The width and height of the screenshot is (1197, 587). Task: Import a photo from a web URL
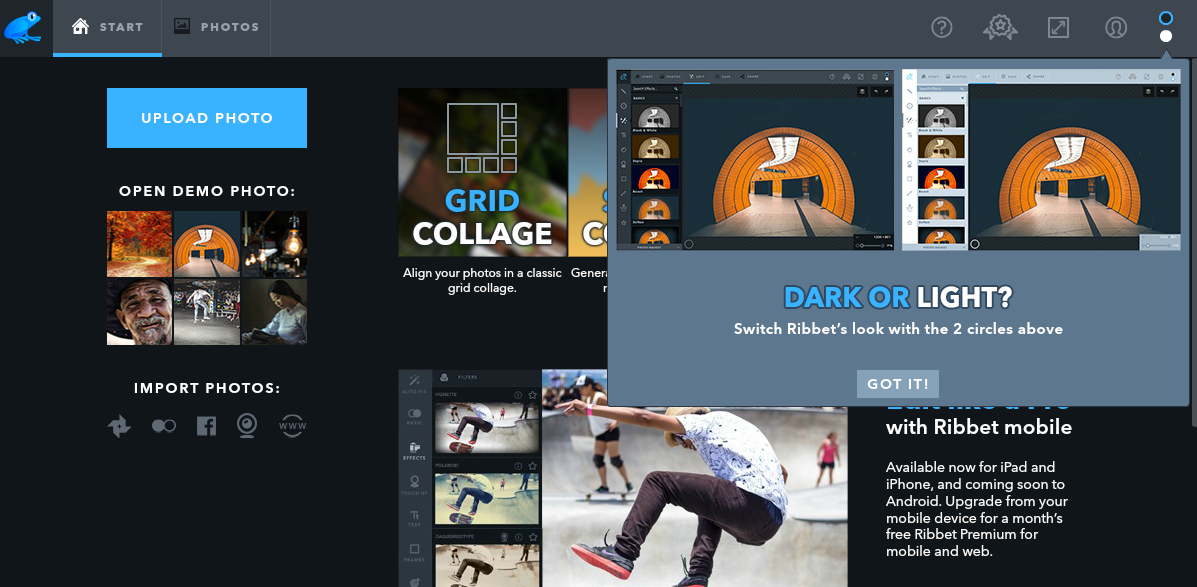(290, 426)
